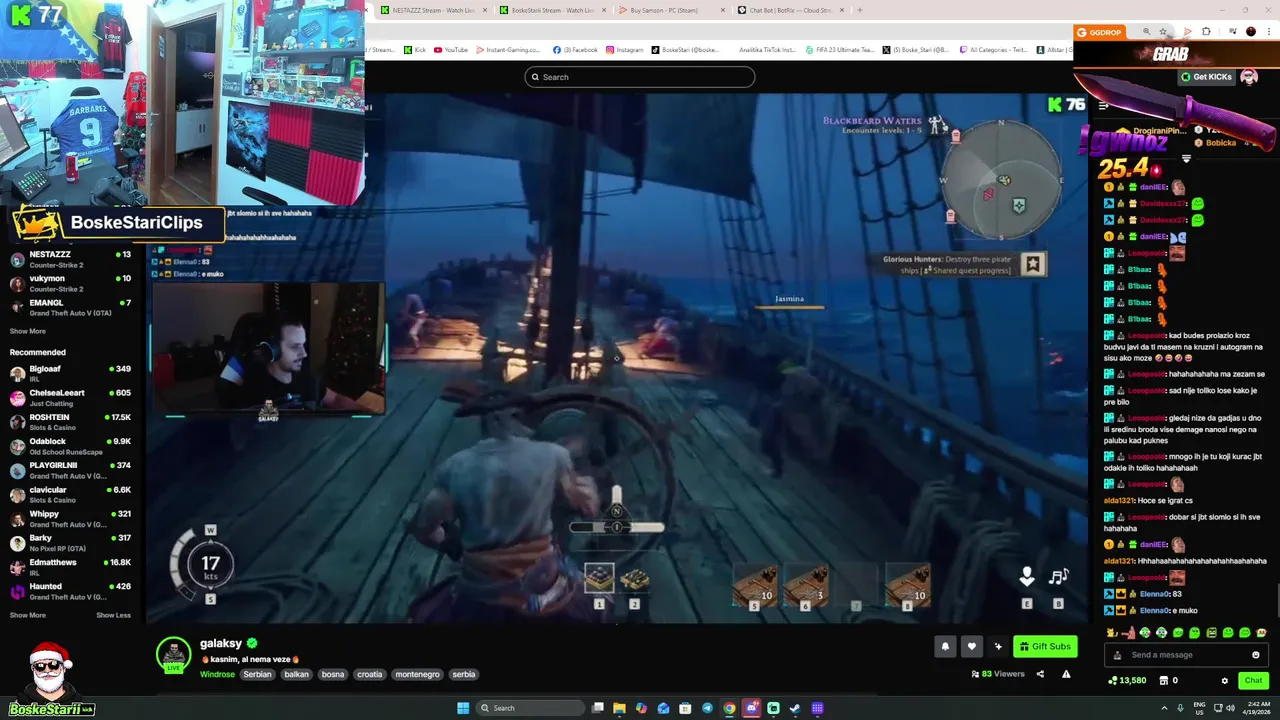Click the galaksy channel name
The image size is (1280, 720).
[x=221, y=643]
